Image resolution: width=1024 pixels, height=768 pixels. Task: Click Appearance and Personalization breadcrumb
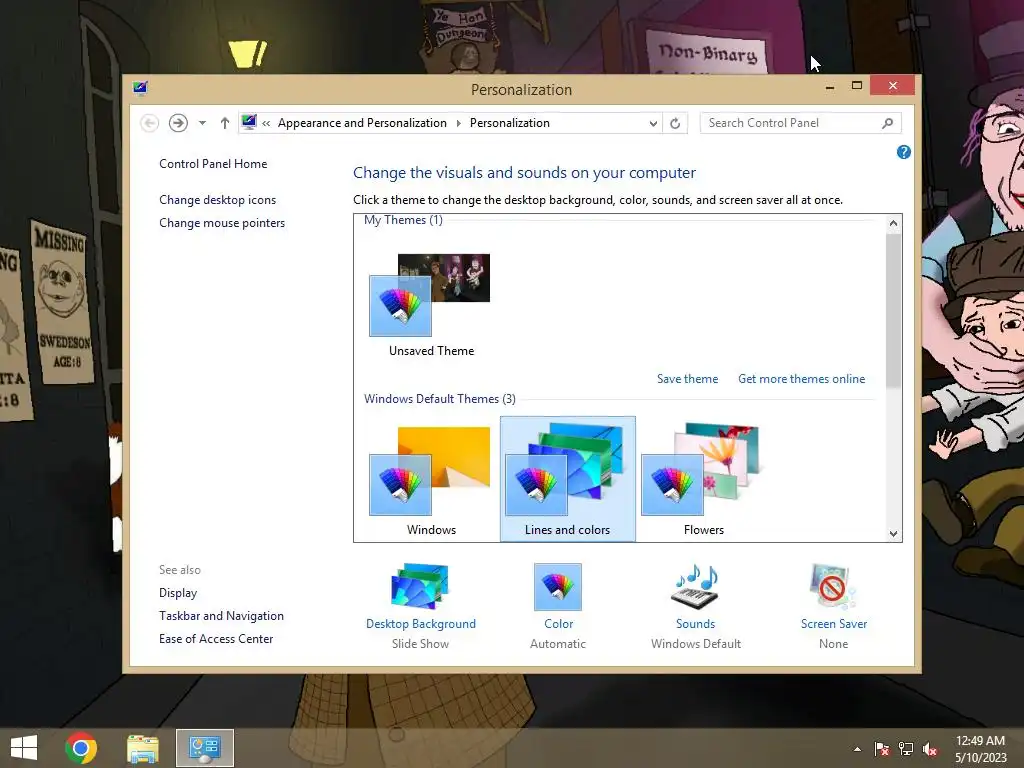(362, 123)
